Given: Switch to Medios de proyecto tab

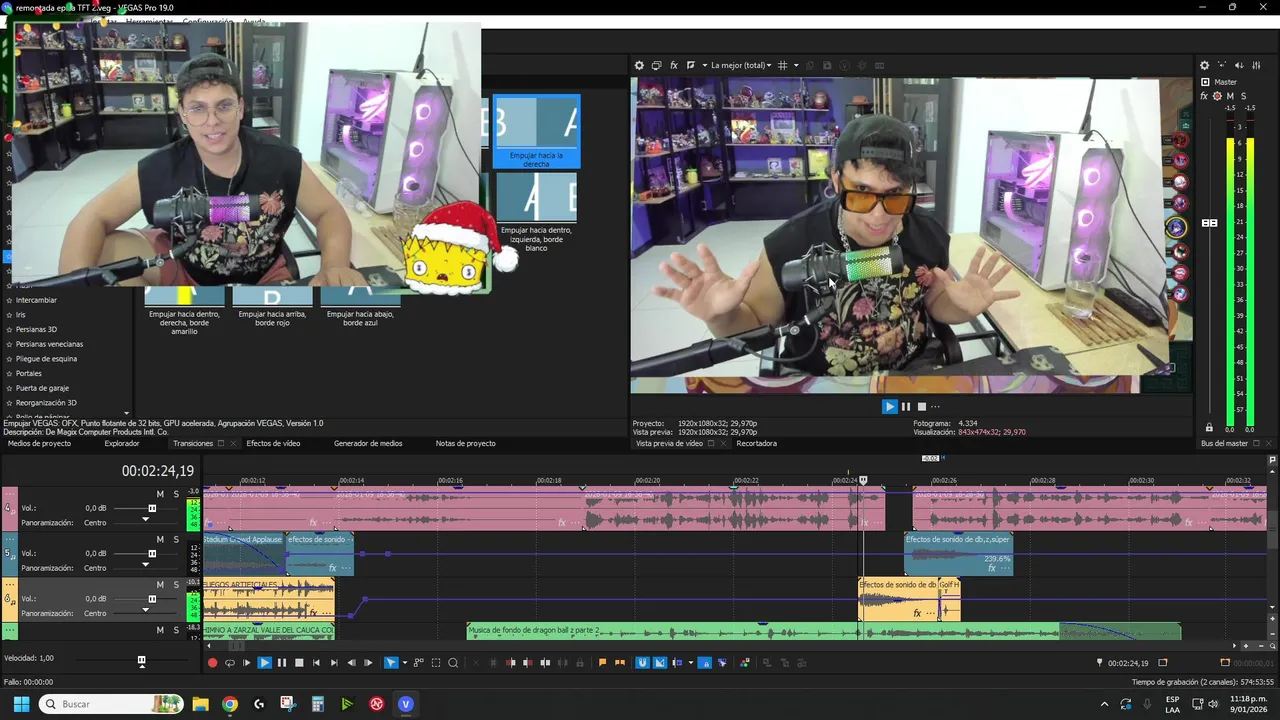Looking at the screenshot, I should point(39,443).
